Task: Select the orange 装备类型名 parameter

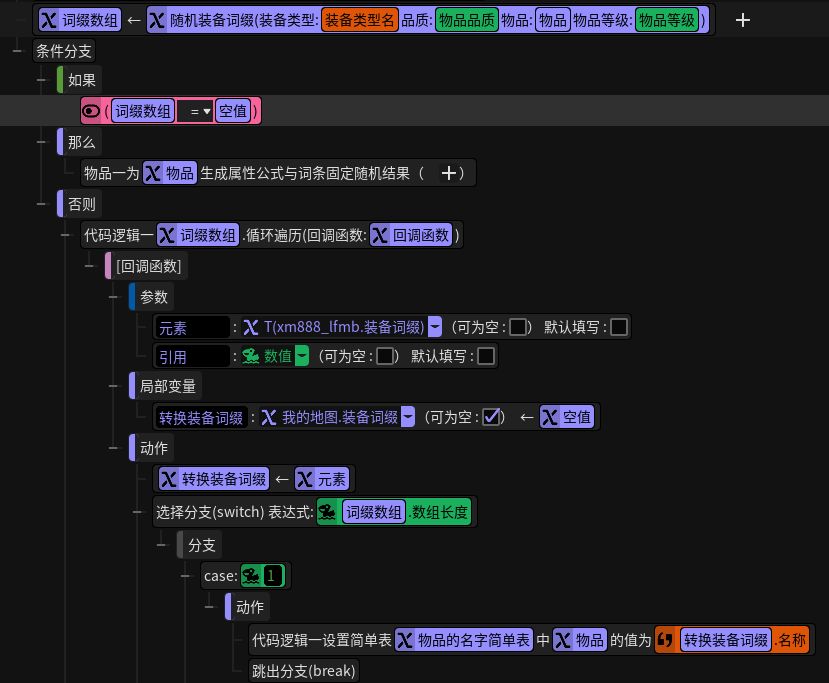Action: [x=360, y=20]
